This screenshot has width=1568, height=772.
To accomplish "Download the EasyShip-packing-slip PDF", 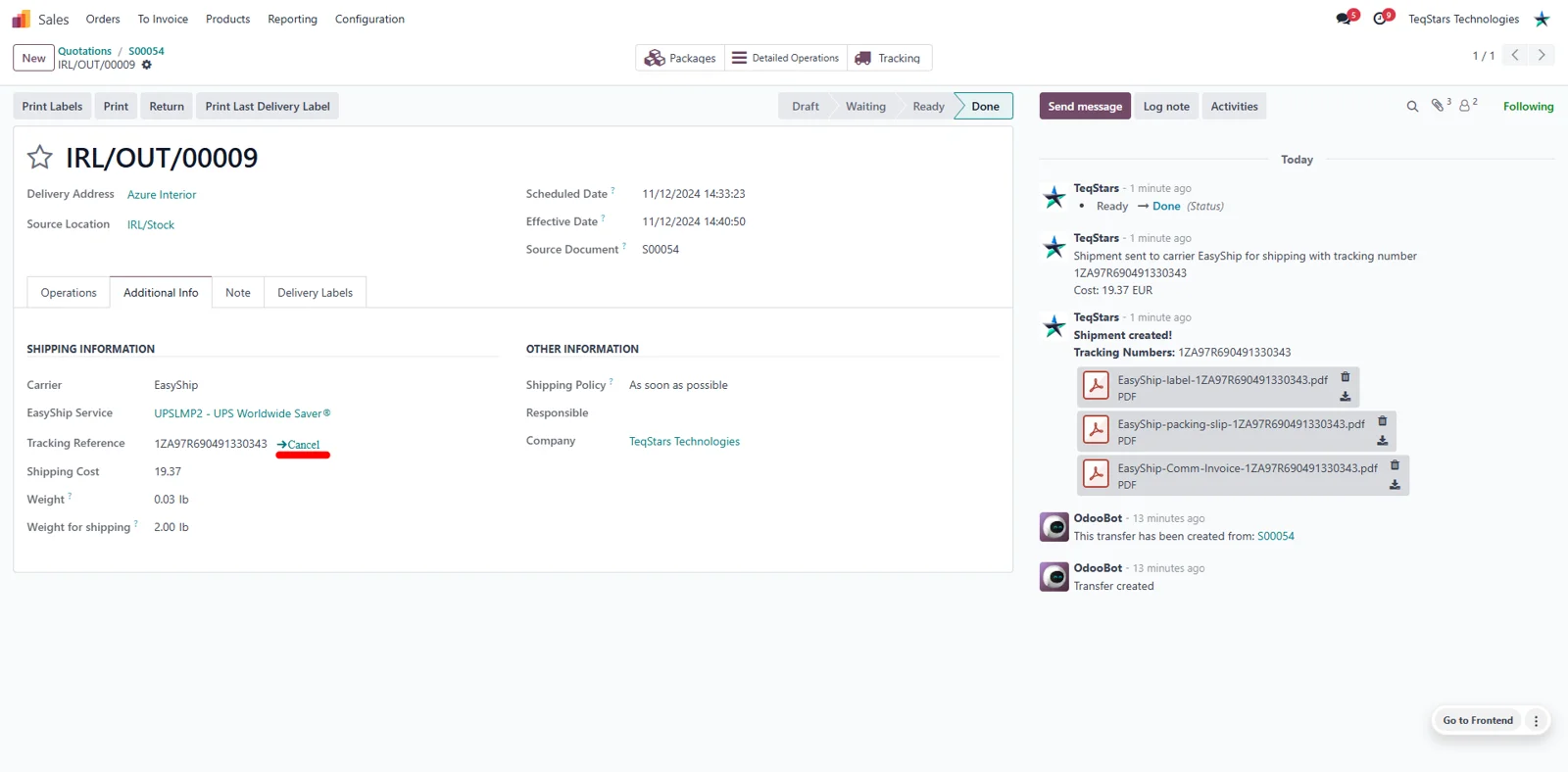I will pos(1383,441).
